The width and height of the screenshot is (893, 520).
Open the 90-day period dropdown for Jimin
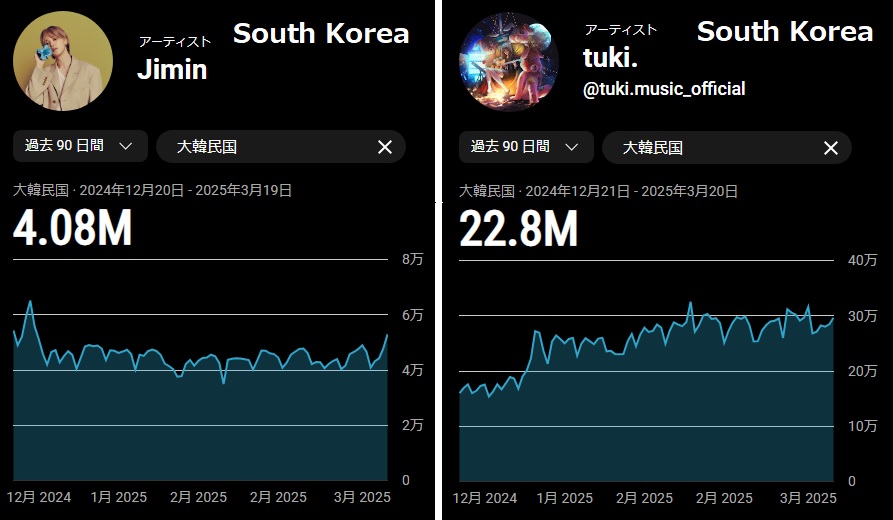coord(80,146)
